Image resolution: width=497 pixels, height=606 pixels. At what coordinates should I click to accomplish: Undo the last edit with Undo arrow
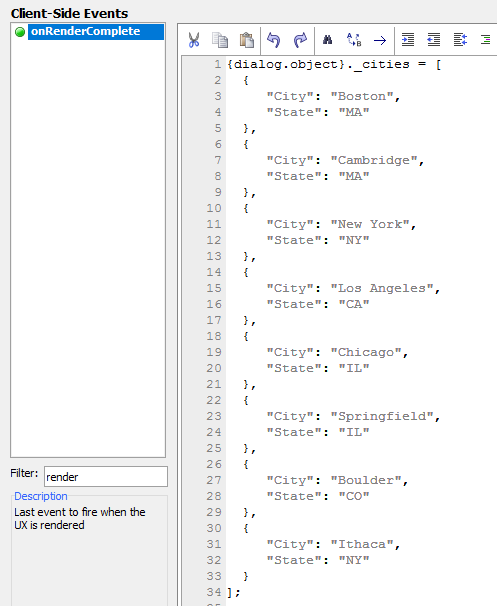(x=274, y=40)
